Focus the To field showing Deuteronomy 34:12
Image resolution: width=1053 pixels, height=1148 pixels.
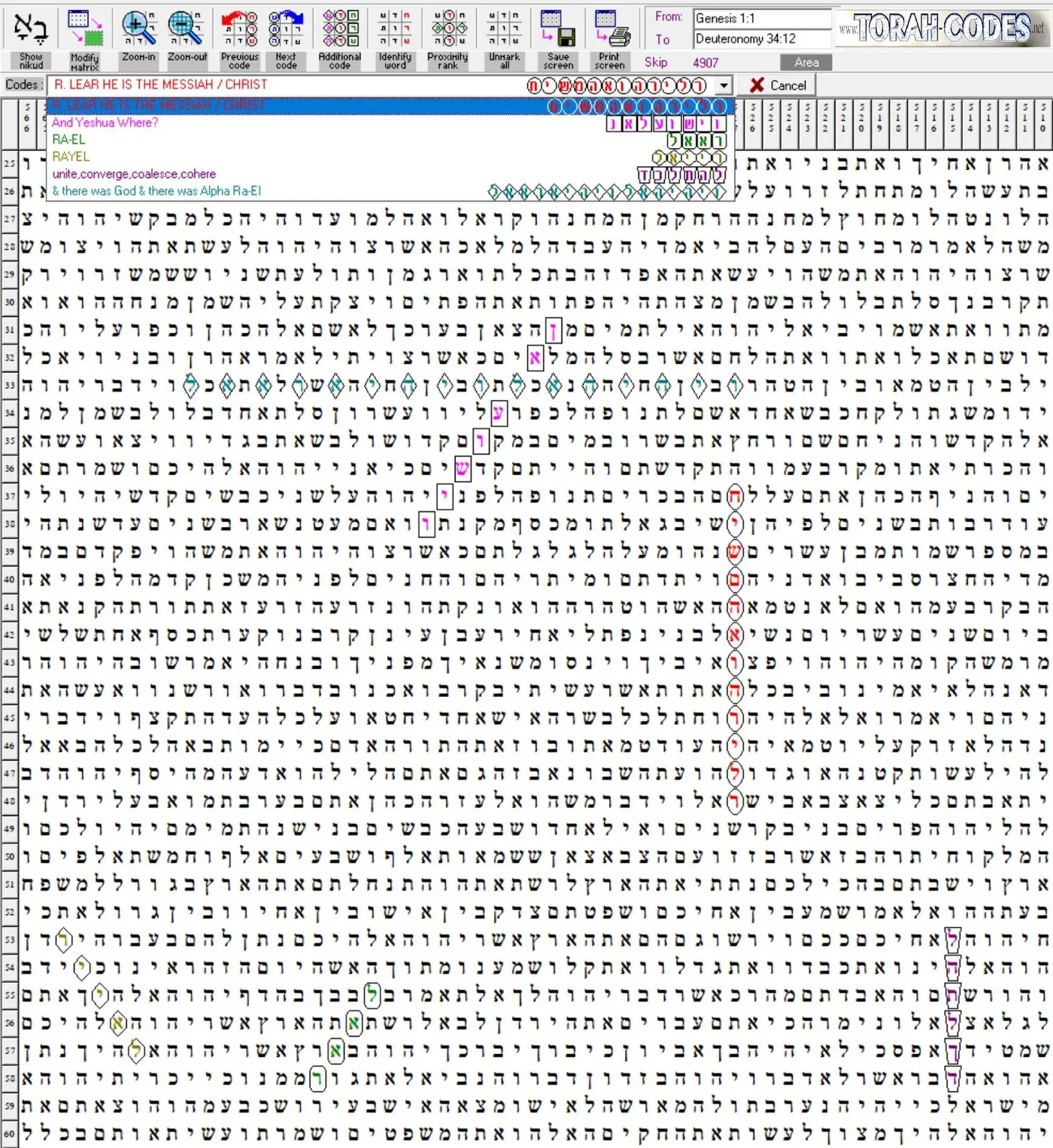[762, 38]
